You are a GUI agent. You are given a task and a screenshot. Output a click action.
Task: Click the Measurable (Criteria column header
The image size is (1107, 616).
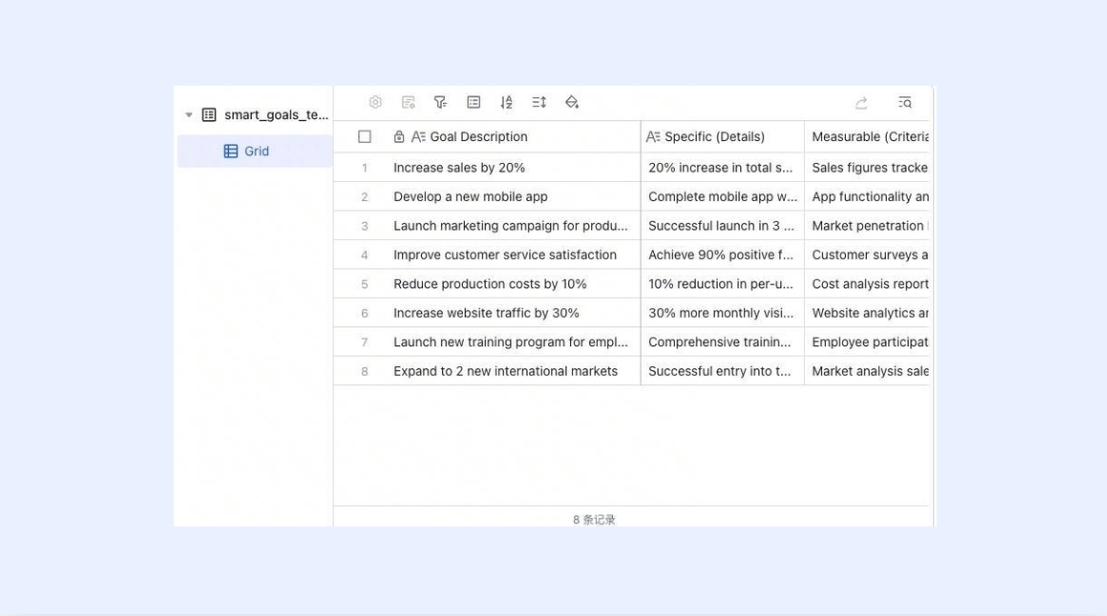pyautogui.click(x=867, y=136)
